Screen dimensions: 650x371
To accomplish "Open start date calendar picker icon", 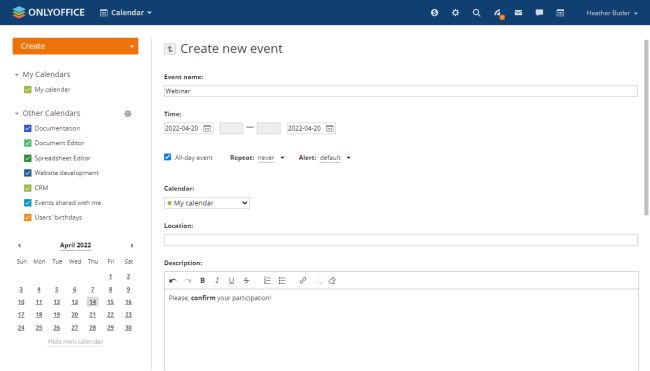I will tap(207, 129).
